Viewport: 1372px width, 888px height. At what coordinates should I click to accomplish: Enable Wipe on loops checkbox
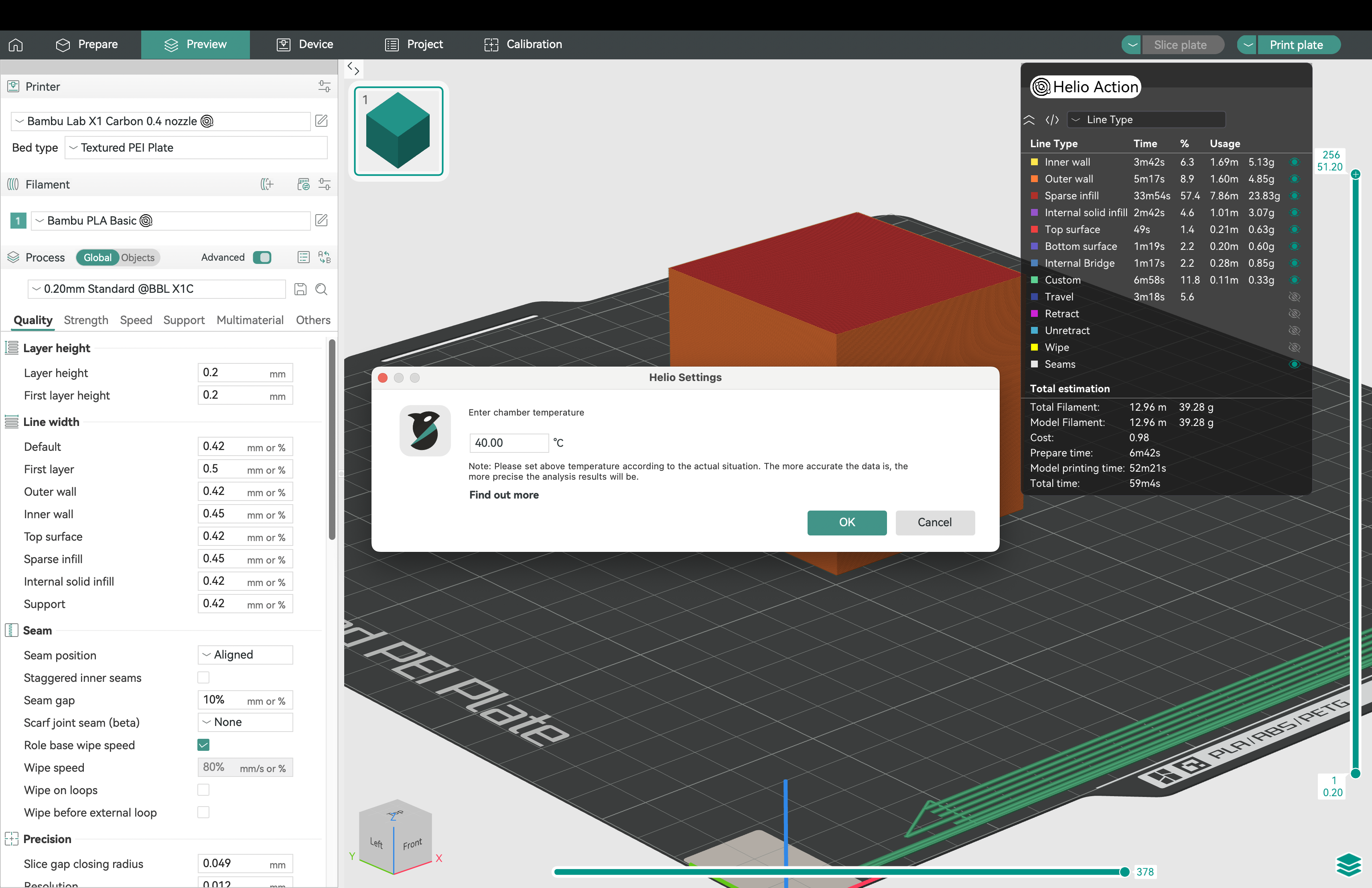pos(203,790)
